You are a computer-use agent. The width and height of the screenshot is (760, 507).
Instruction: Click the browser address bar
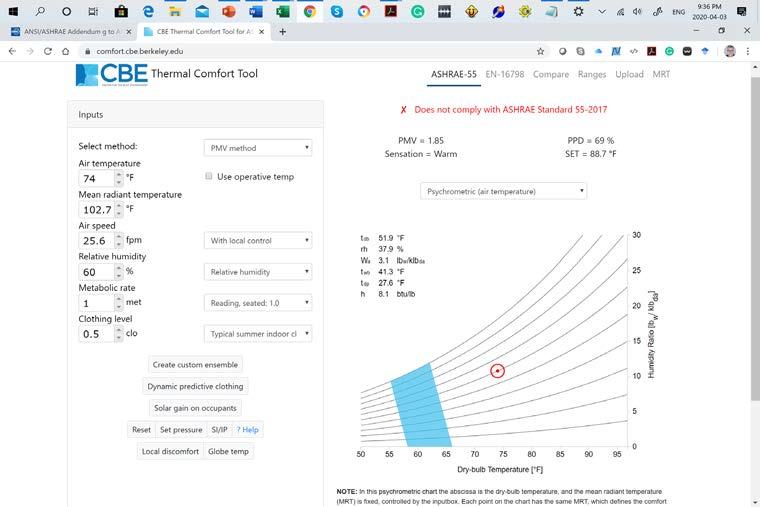310,51
